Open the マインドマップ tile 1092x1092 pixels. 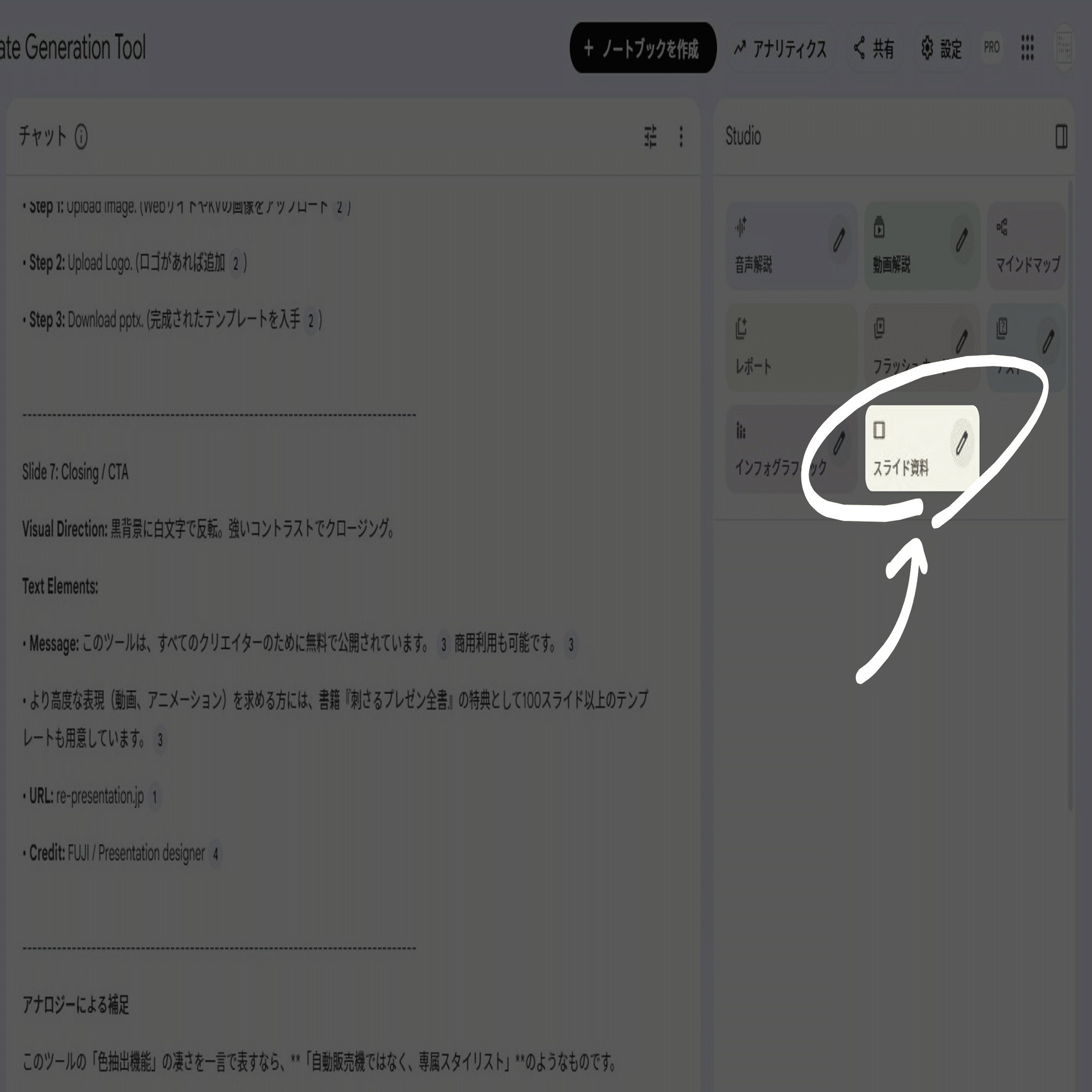(1026, 246)
